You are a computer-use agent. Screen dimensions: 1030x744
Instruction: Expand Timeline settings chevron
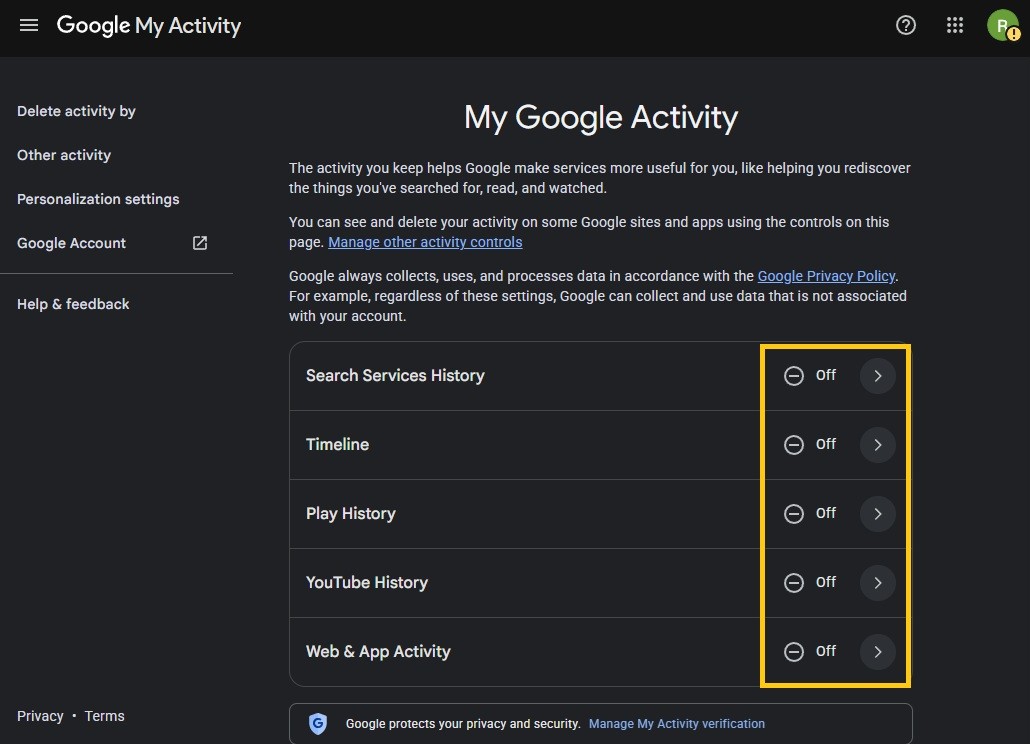pyautogui.click(x=878, y=445)
